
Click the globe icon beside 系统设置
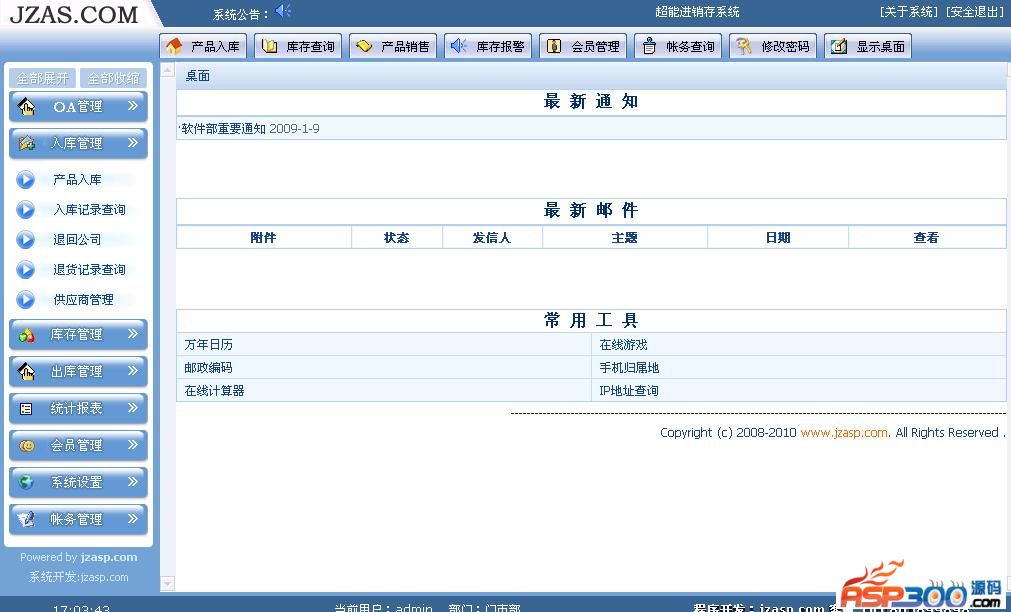click(x=26, y=482)
